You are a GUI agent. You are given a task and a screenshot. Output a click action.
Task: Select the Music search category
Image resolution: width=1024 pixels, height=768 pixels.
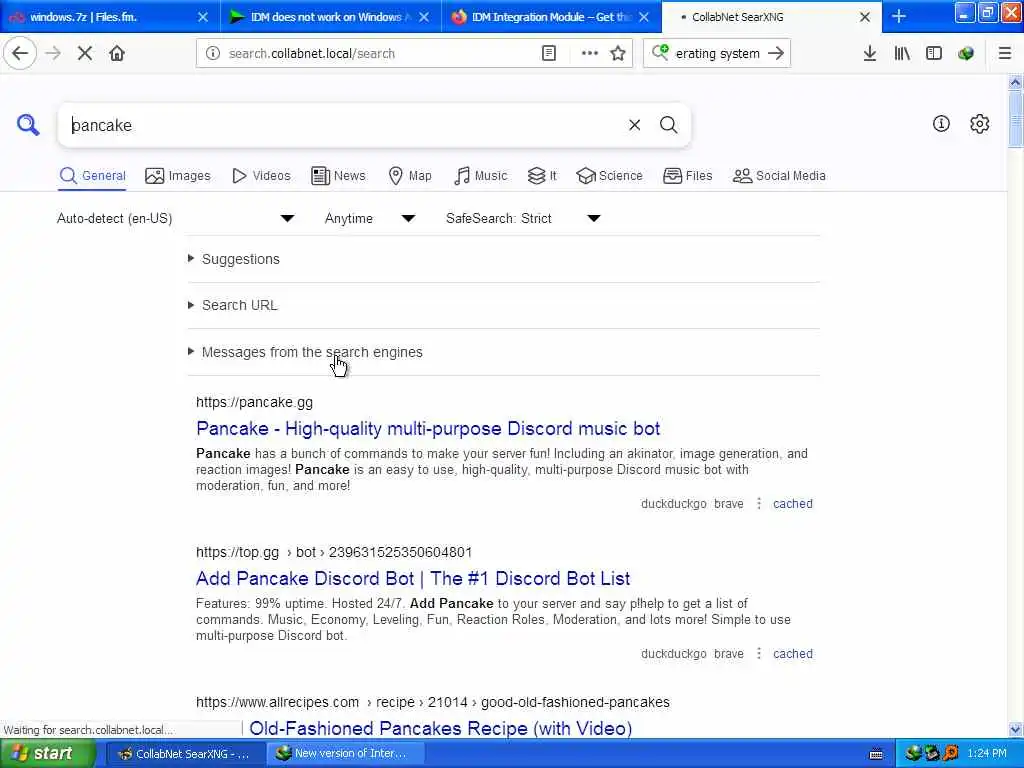point(480,176)
